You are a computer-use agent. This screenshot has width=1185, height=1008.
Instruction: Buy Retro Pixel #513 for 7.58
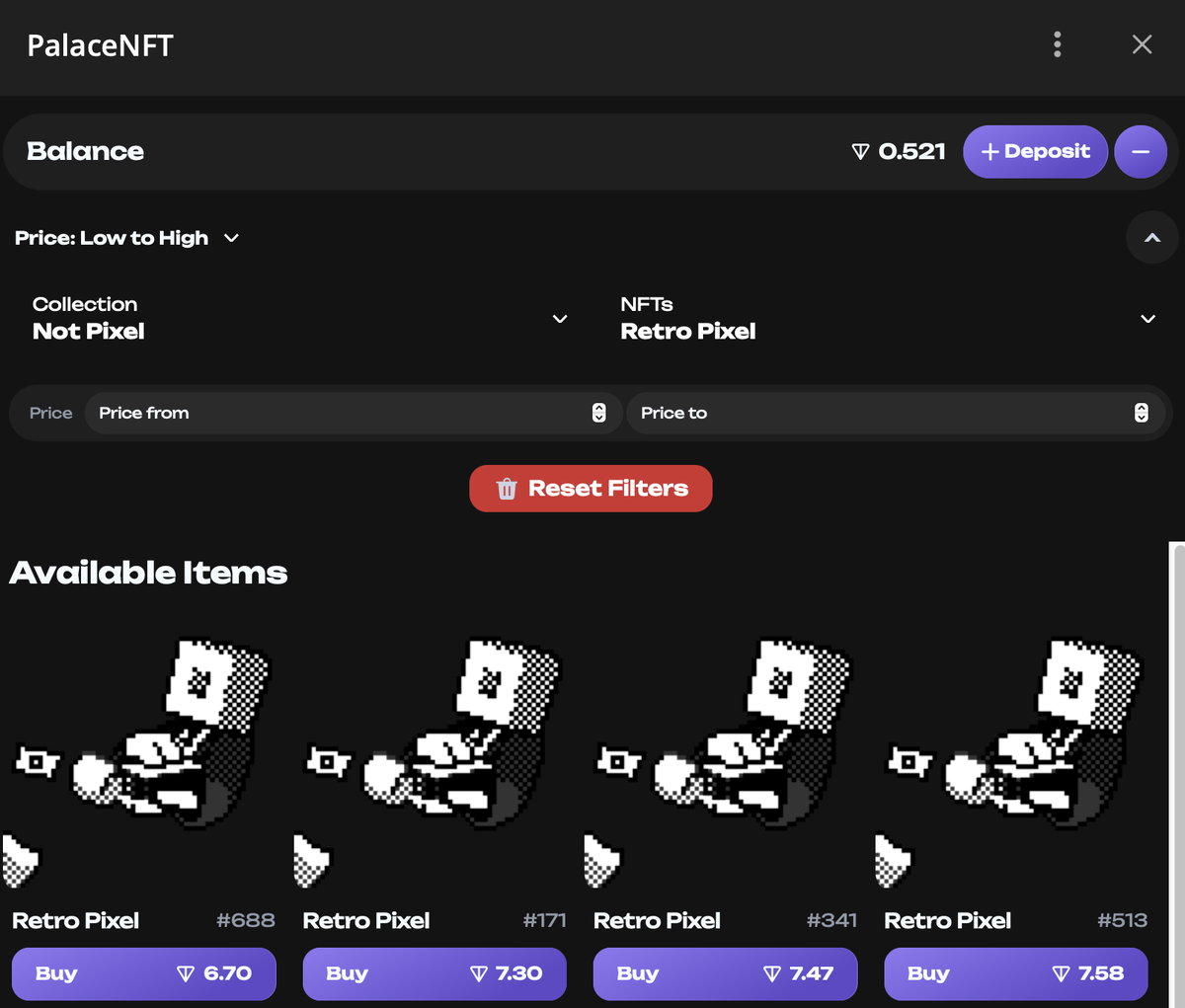(x=1016, y=973)
